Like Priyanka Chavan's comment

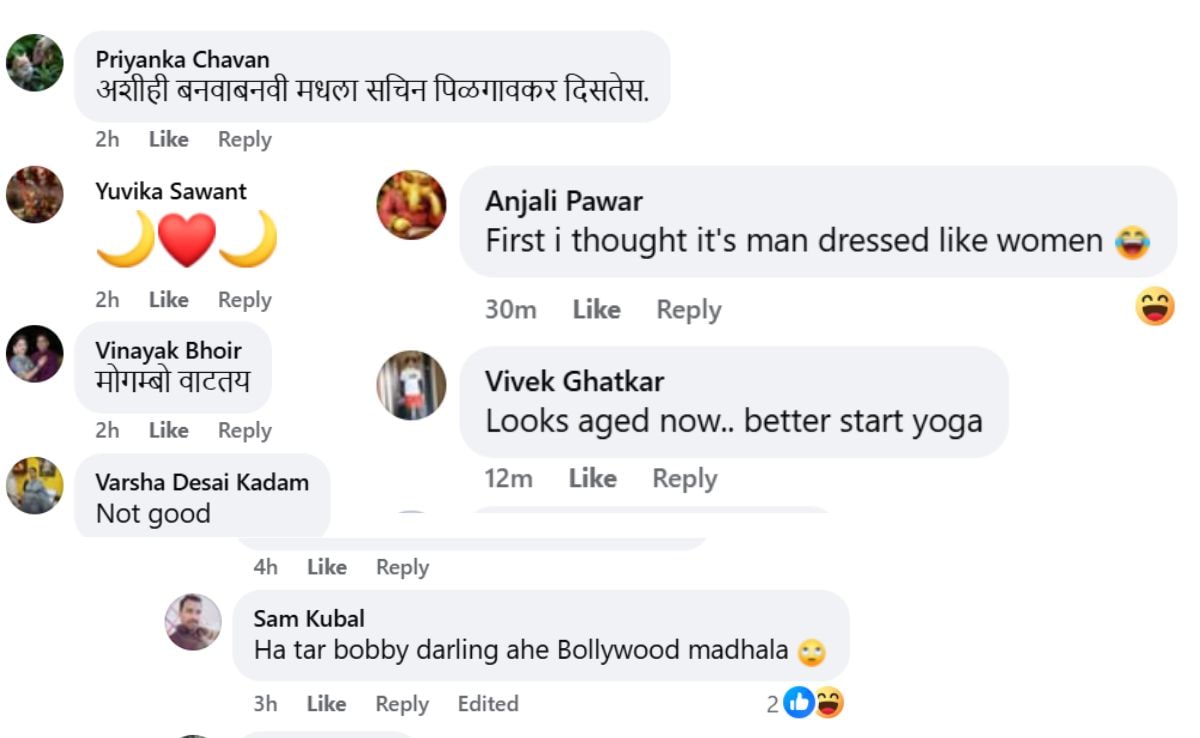pos(168,139)
